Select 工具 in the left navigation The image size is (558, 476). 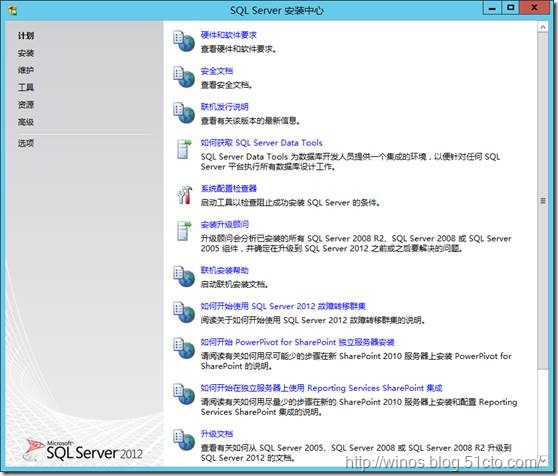[x=26, y=87]
